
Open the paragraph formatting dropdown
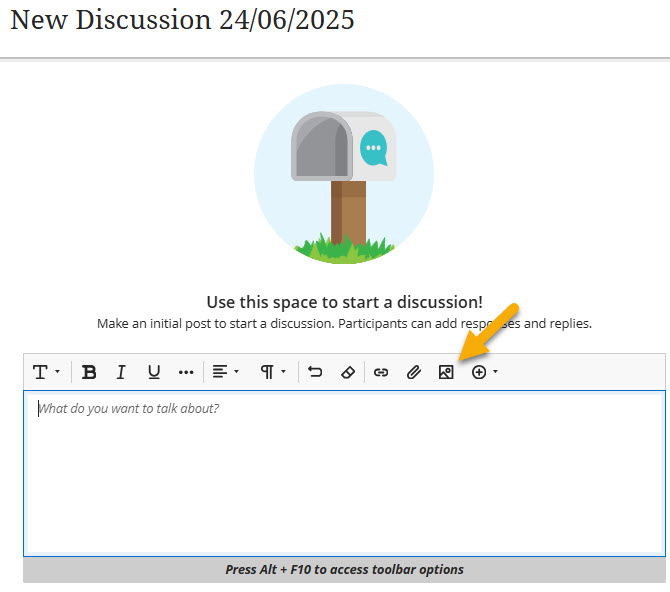click(x=273, y=372)
